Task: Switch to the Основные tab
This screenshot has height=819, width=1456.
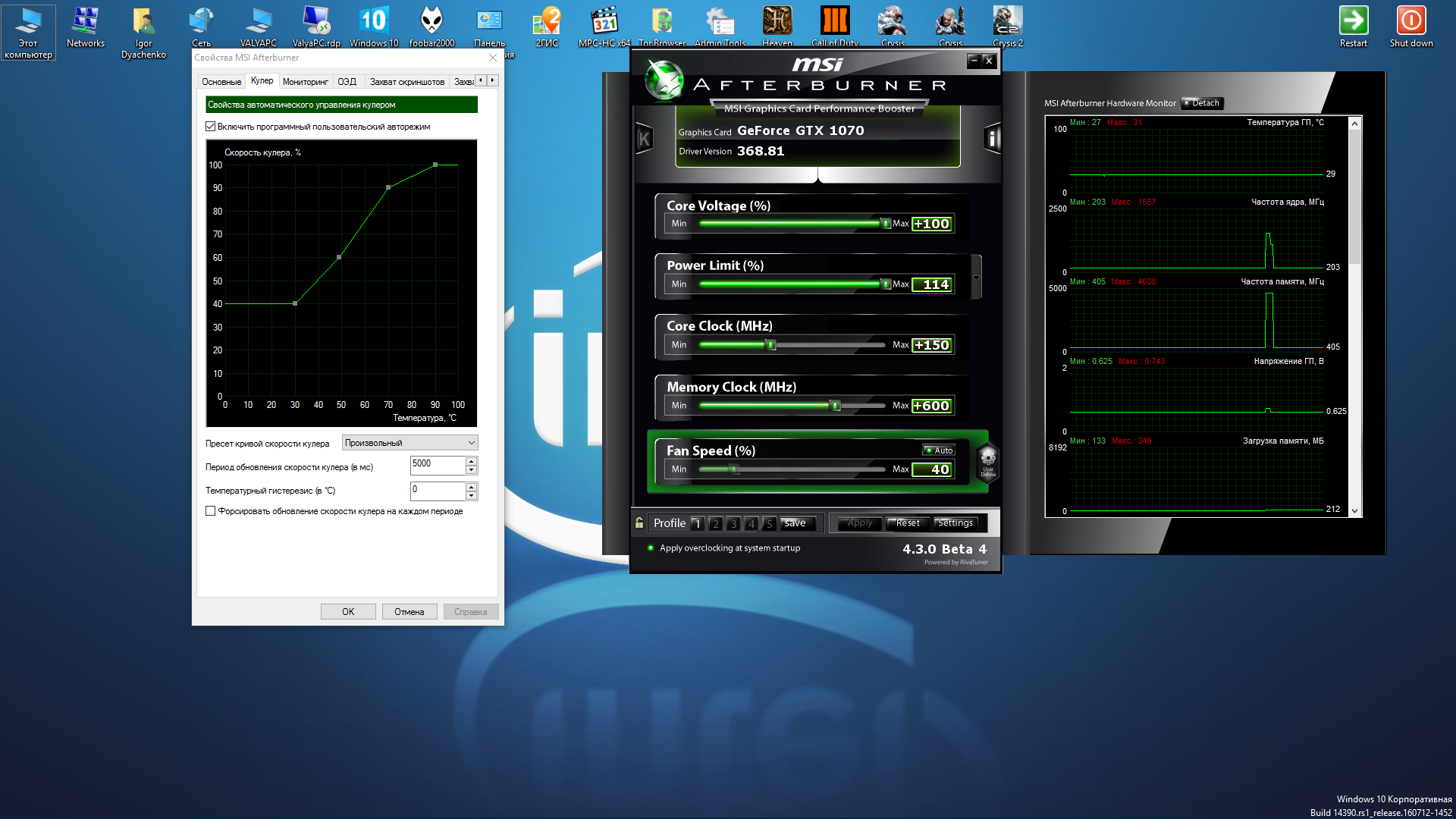Action: coord(221,82)
